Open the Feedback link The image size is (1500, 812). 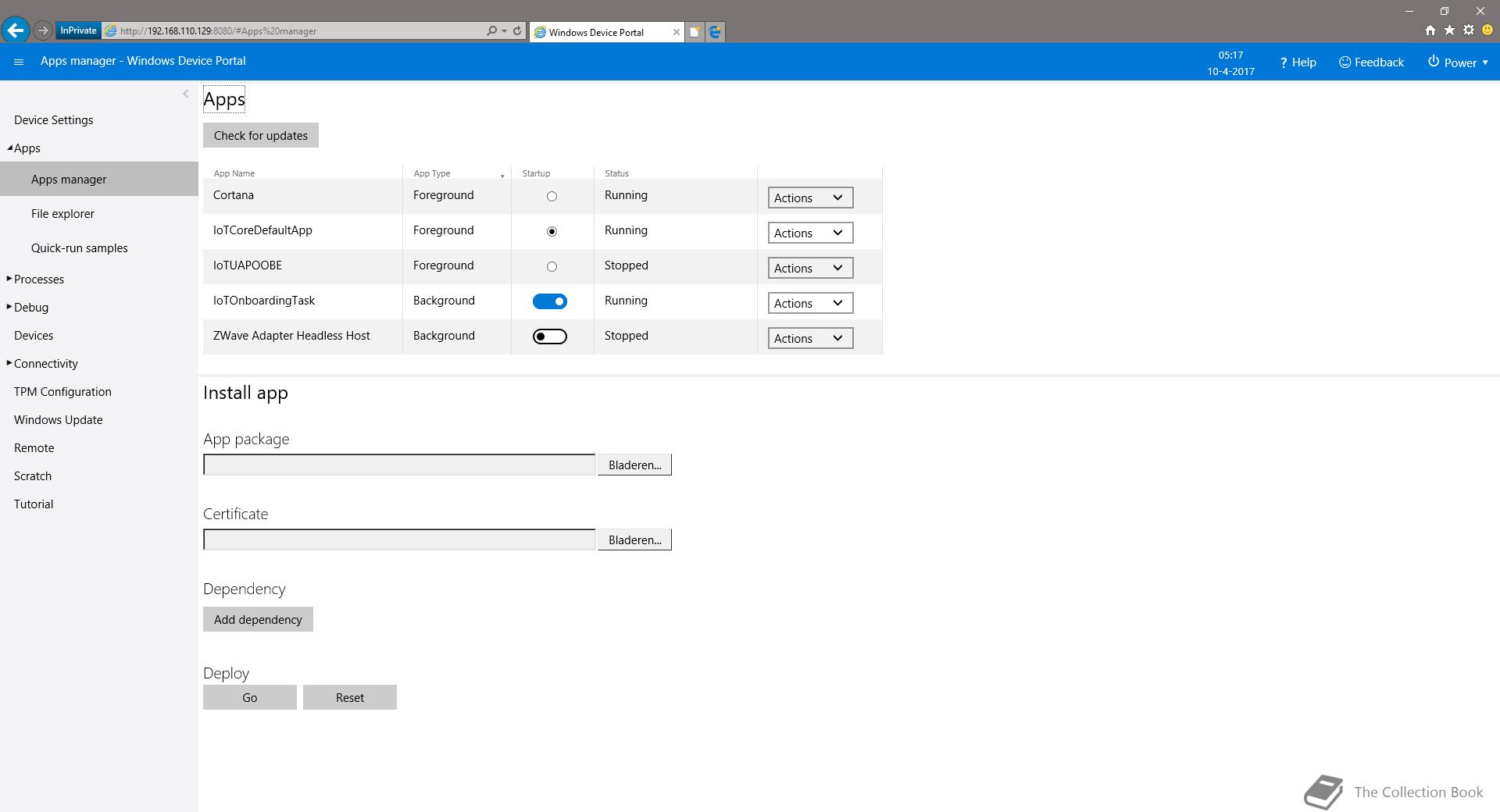click(x=1371, y=62)
